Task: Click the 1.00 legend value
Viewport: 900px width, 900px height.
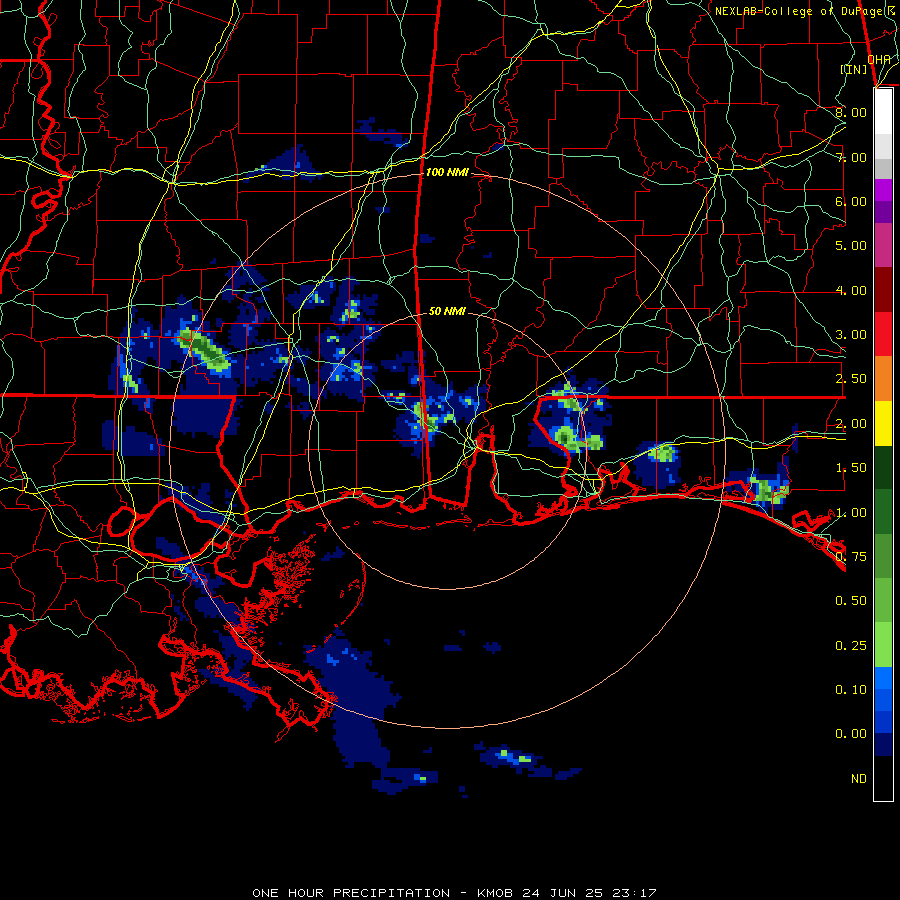Action: click(851, 513)
